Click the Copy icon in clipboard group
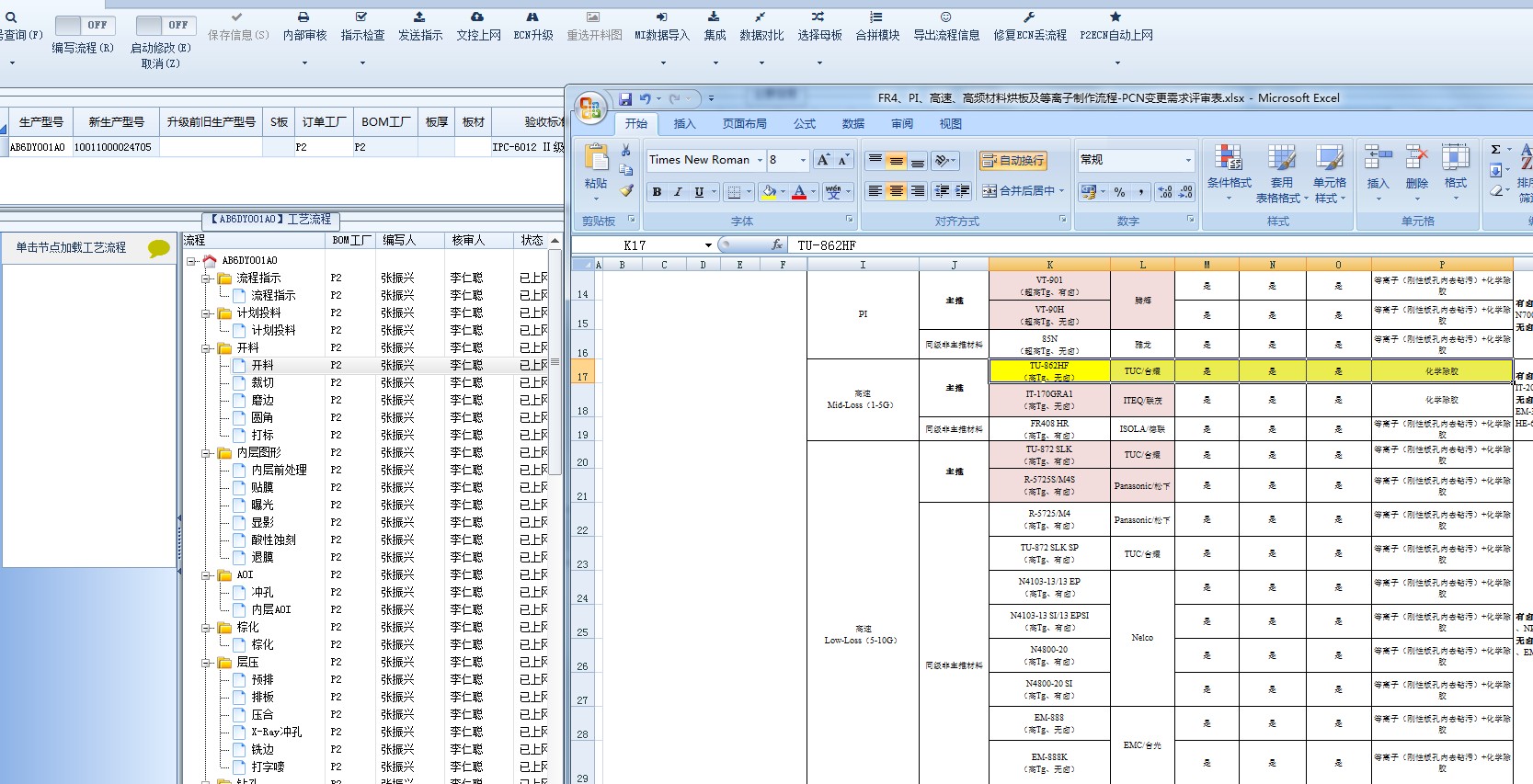Viewport: 1533px width, 784px height. click(x=625, y=170)
